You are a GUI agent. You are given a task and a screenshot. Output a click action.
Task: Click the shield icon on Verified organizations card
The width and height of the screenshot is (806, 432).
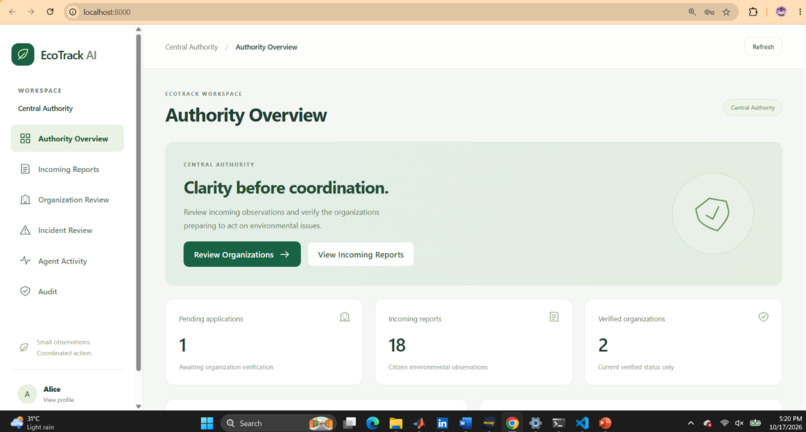pos(763,317)
